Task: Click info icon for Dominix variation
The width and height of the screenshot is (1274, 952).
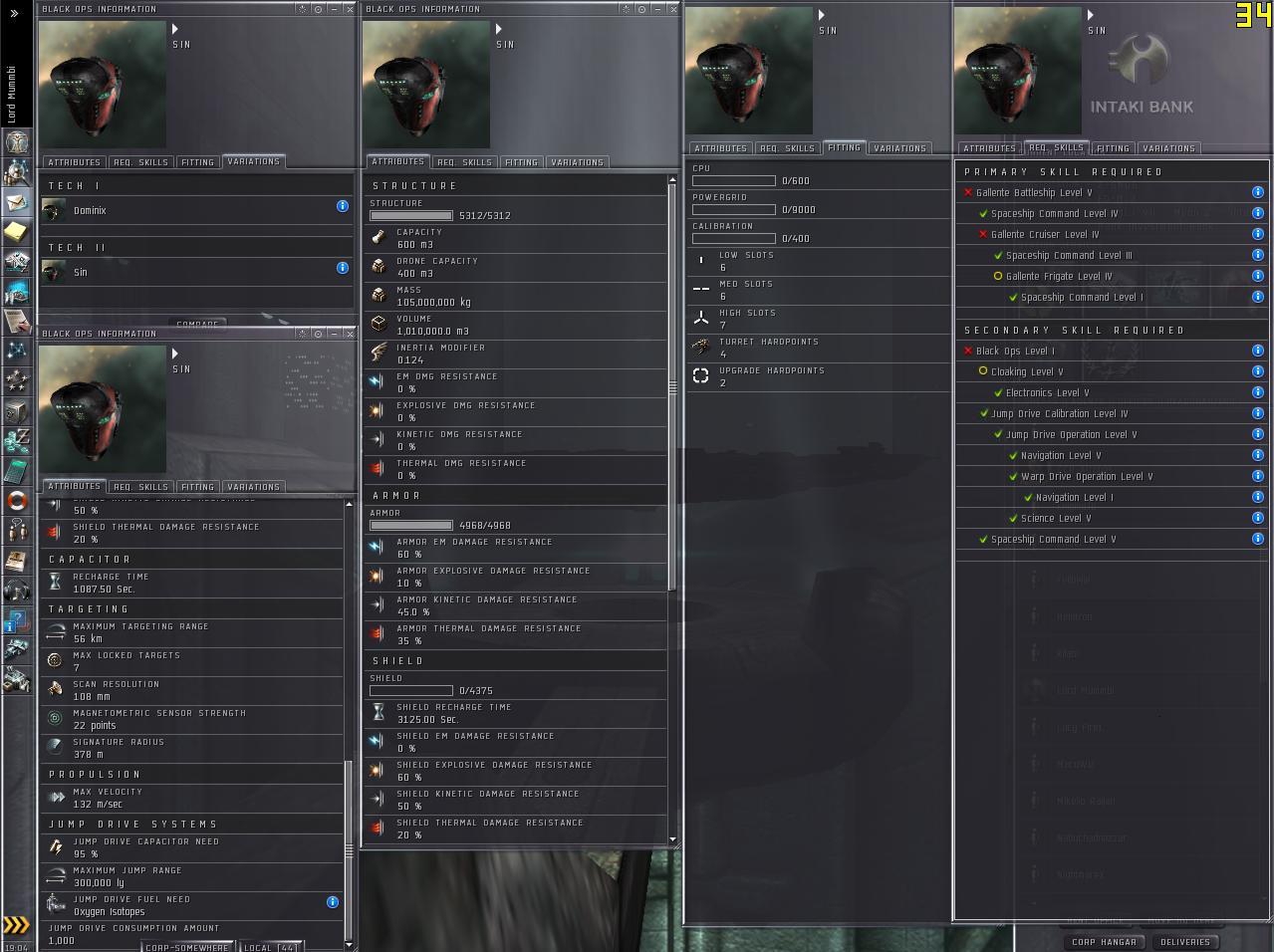Action: [343, 206]
